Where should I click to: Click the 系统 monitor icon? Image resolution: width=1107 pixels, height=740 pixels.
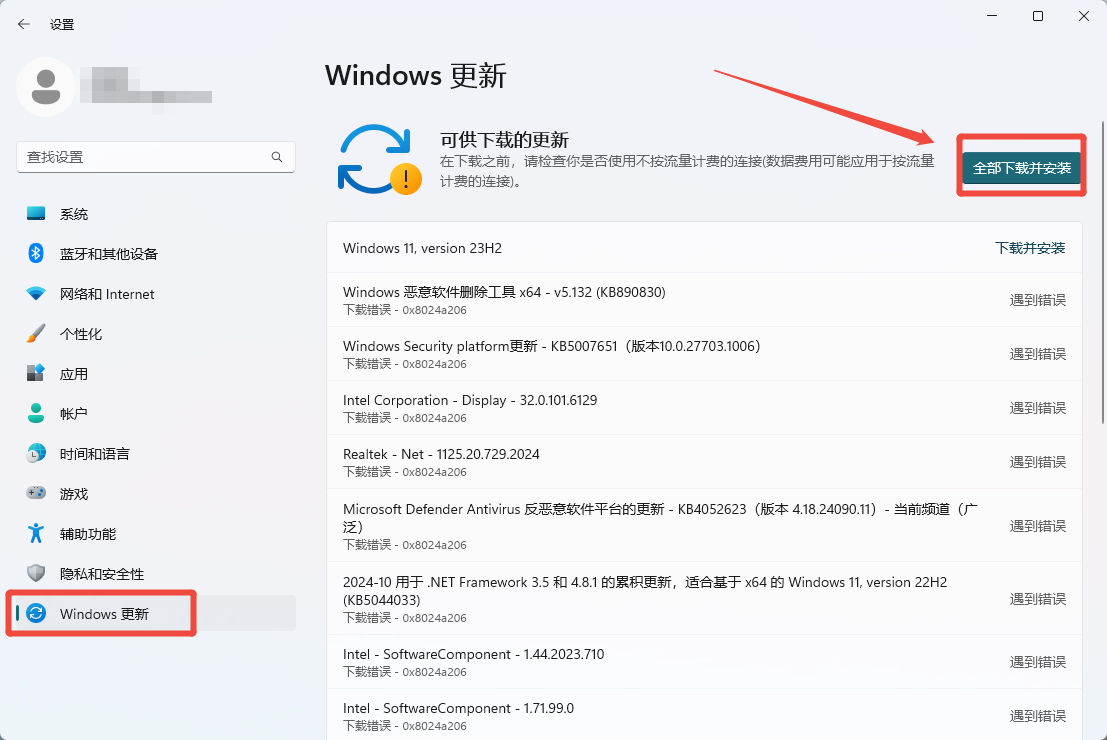click(36, 213)
